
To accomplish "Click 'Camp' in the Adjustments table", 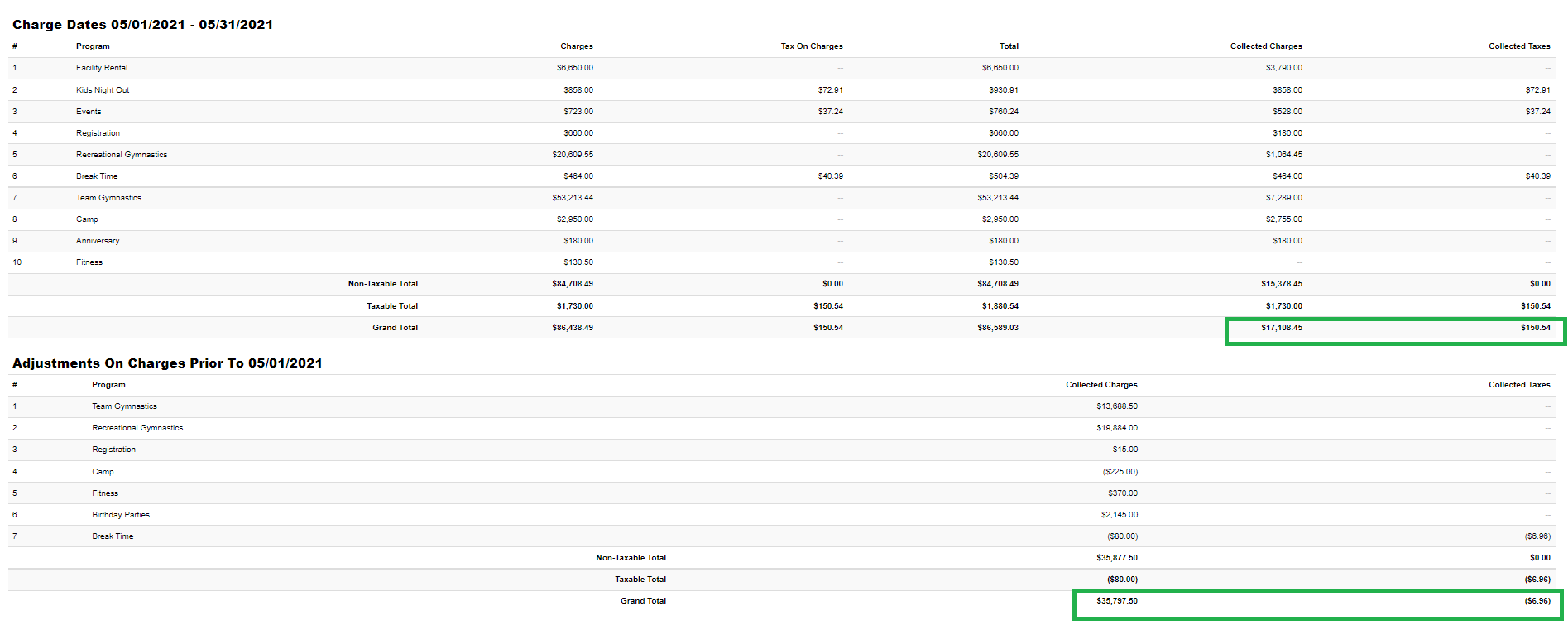I will 103,472.
